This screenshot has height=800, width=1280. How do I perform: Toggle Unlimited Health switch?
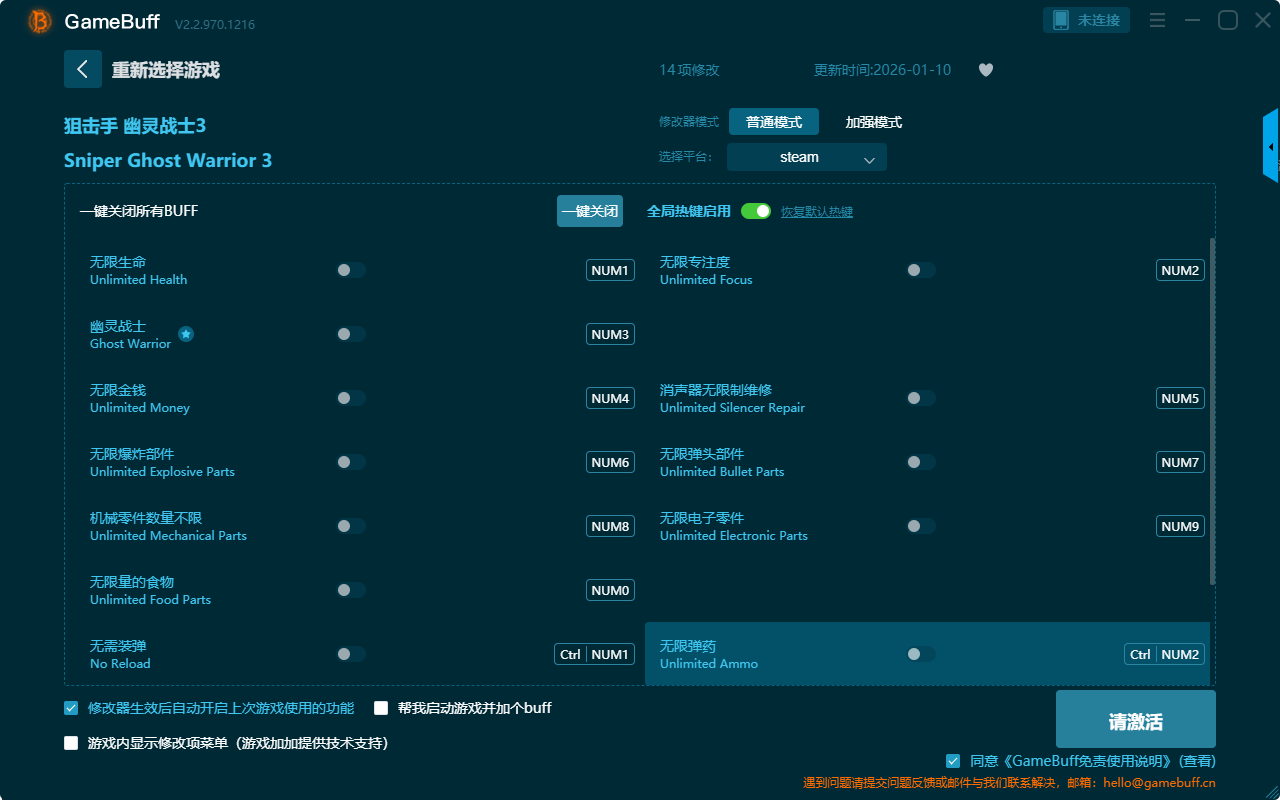point(351,270)
